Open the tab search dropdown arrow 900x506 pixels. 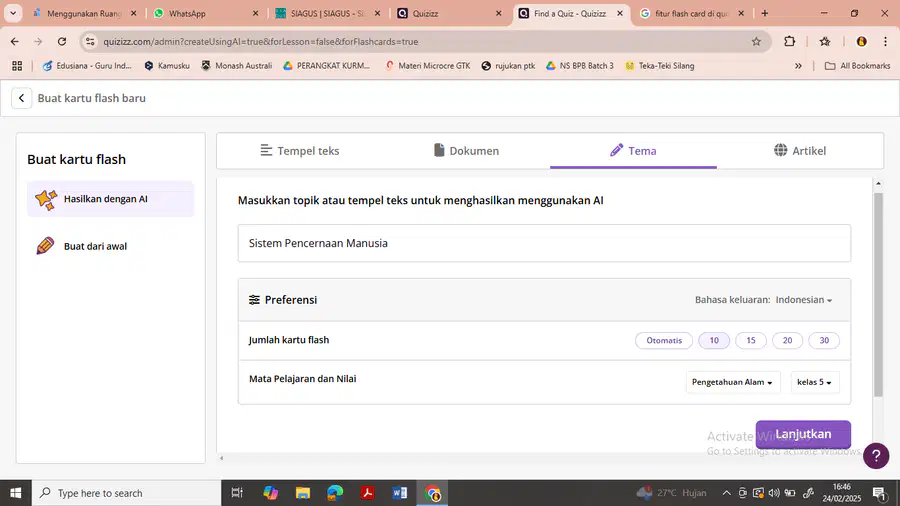click(x=13, y=13)
